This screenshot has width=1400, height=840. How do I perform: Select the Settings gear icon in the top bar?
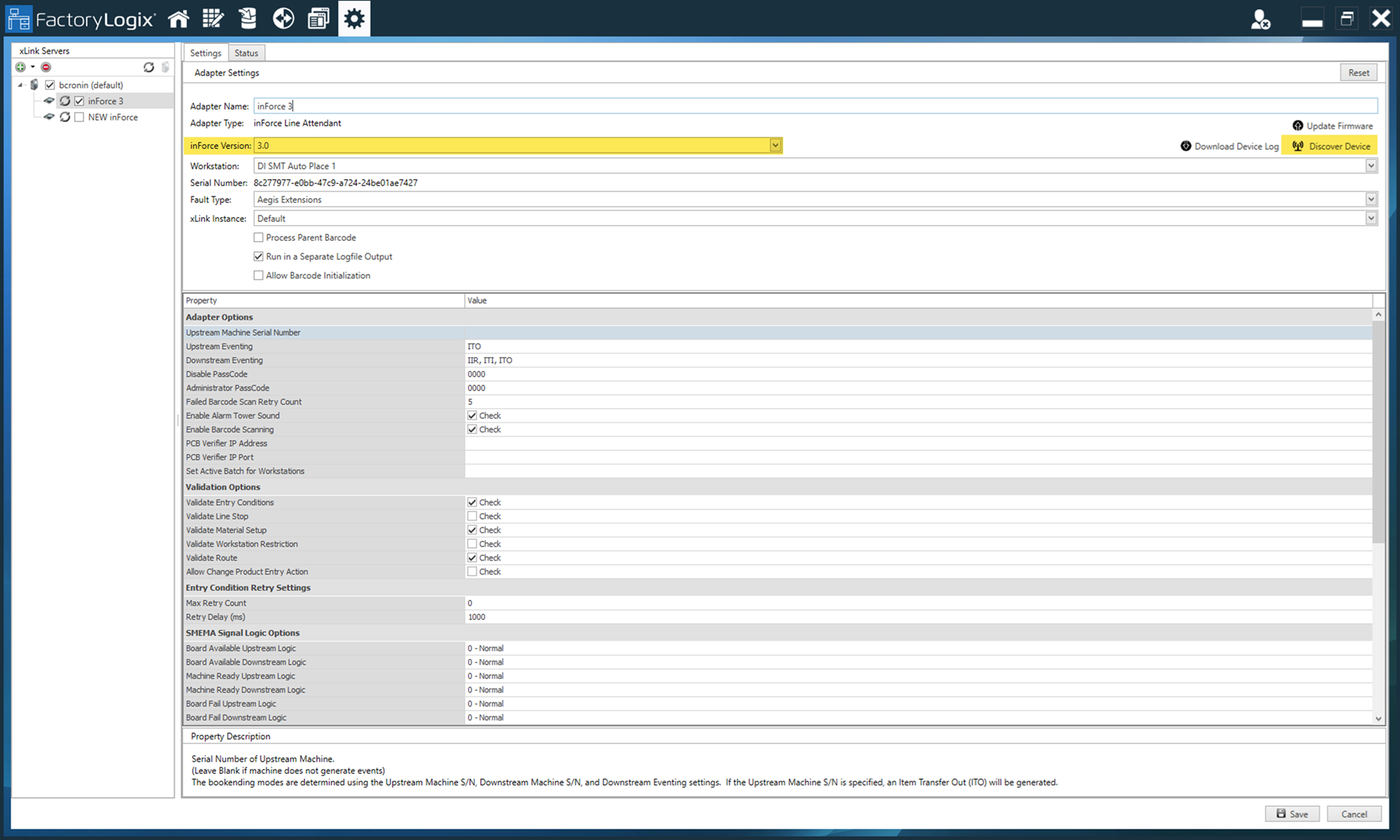tap(354, 19)
